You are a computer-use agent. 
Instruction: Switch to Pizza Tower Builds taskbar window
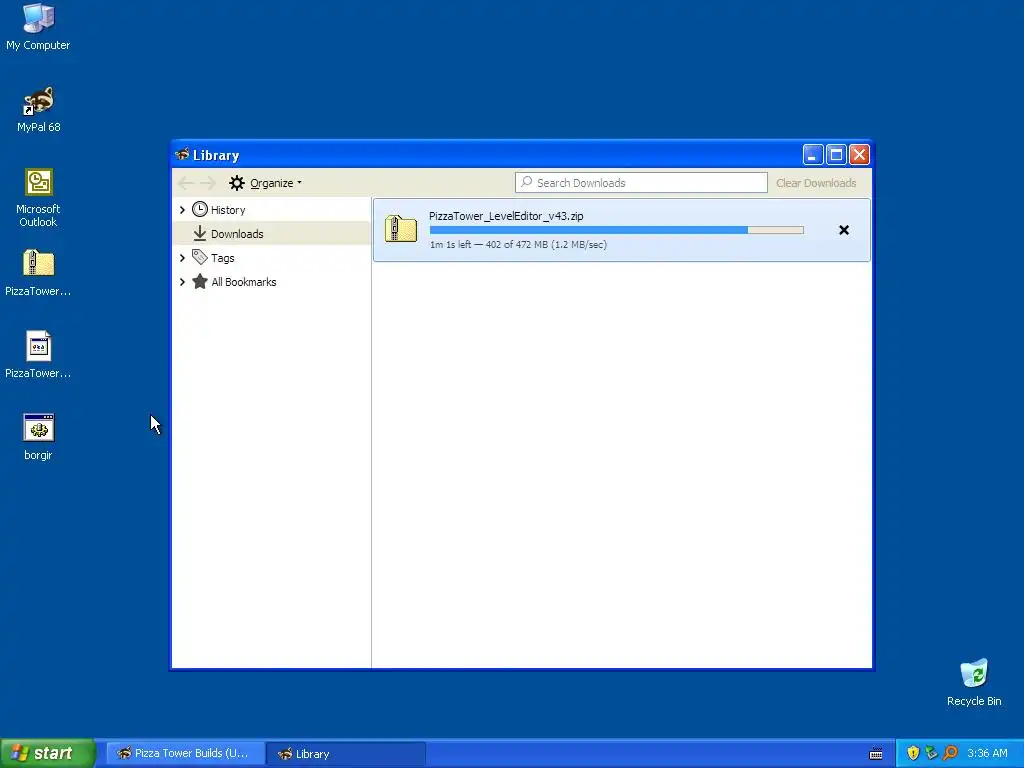point(185,753)
